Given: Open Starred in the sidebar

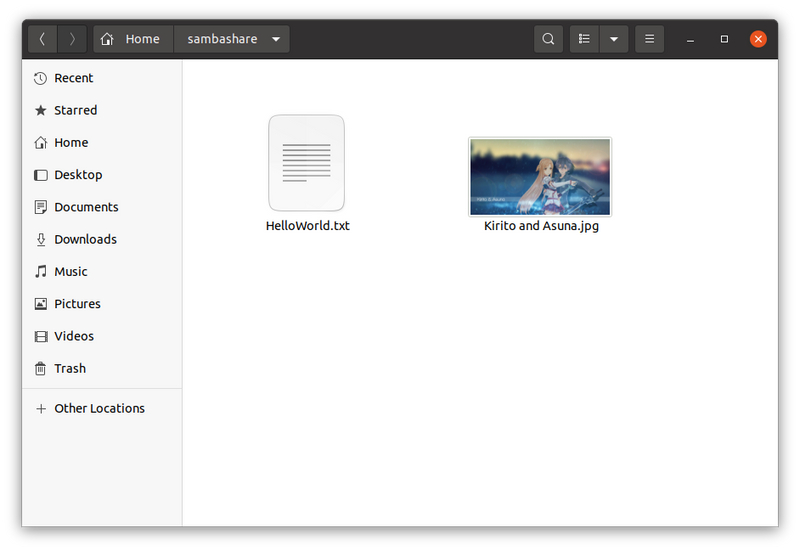Looking at the screenshot, I should (102, 110).
